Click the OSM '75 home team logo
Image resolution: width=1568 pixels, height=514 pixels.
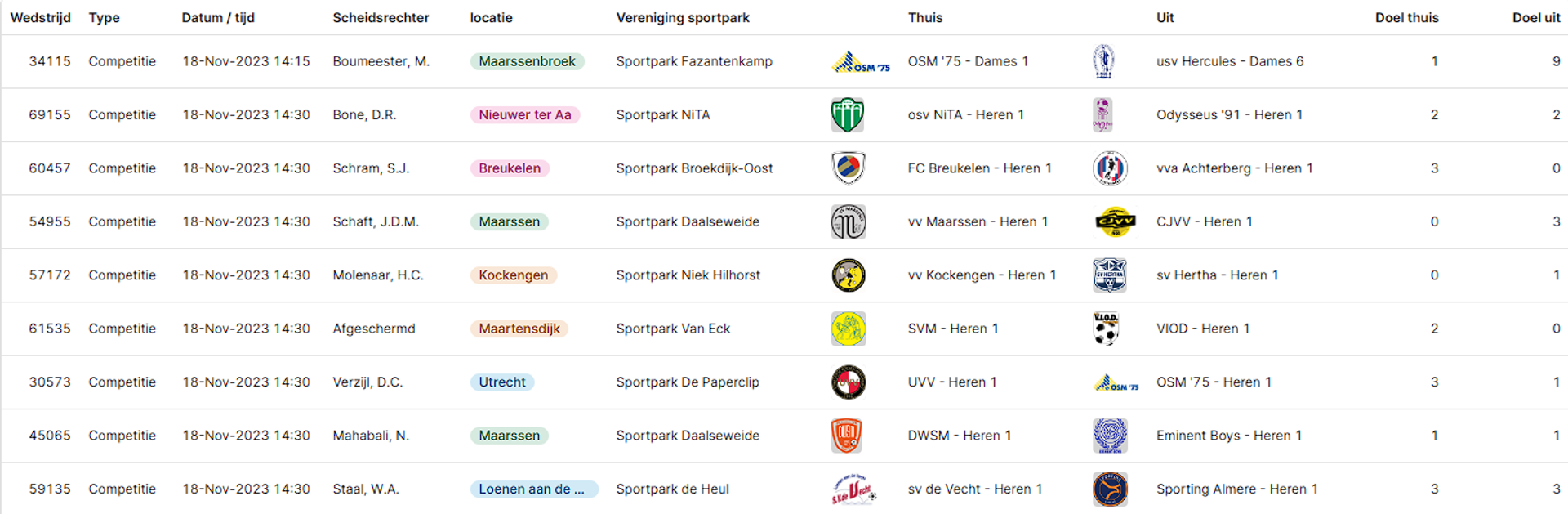click(x=860, y=62)
